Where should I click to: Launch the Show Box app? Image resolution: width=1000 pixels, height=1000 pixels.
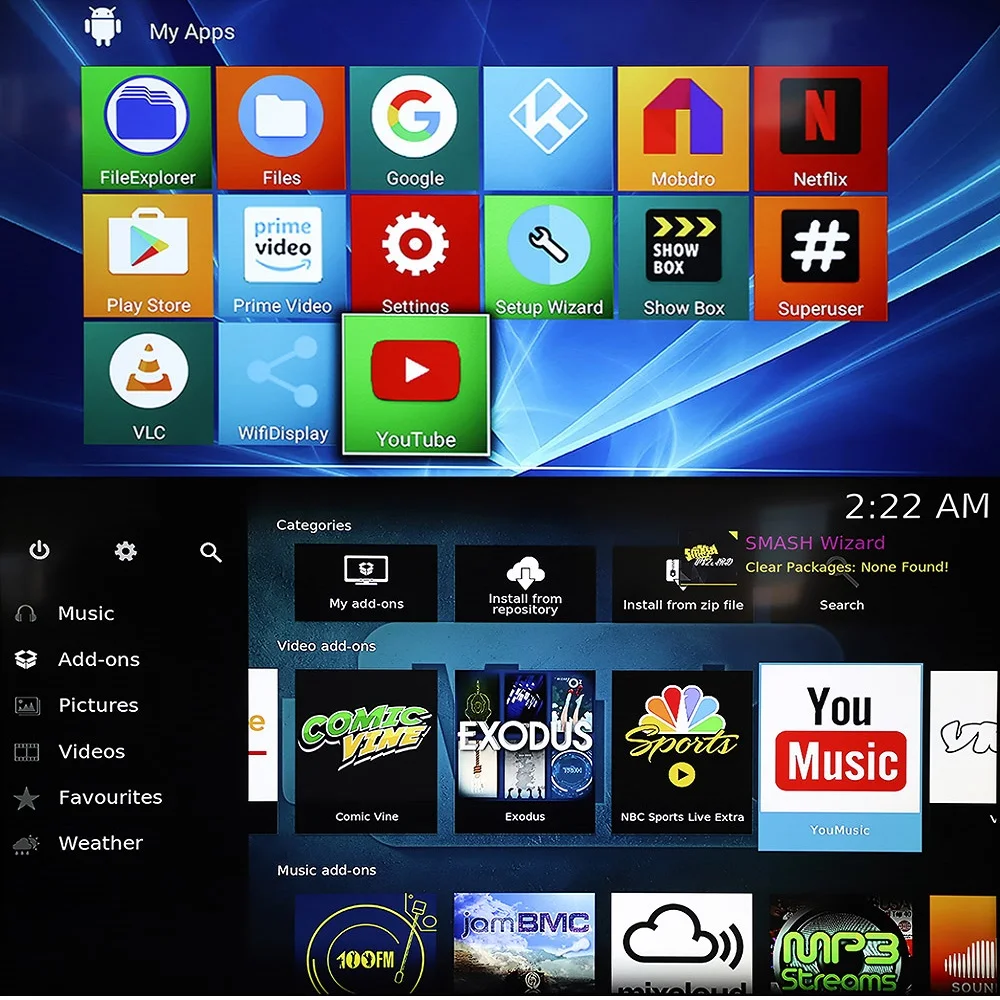684,258
